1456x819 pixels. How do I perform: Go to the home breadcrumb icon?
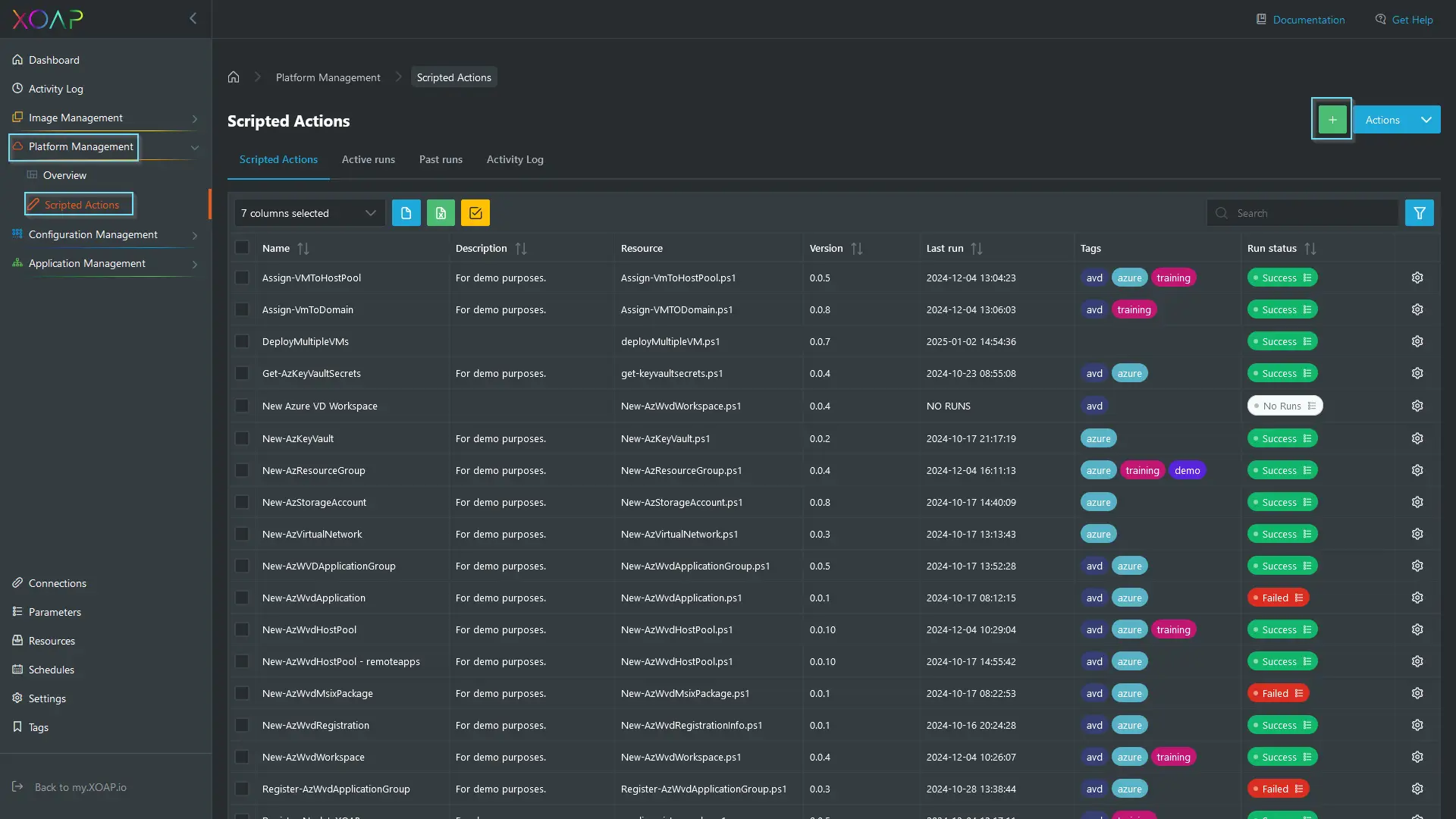(234, 77)
